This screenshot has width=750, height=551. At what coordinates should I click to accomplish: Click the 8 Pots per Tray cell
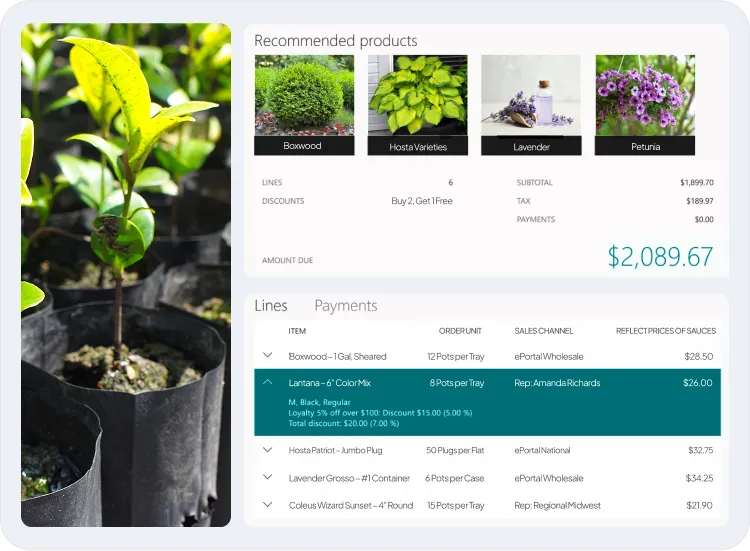(457, 383)
